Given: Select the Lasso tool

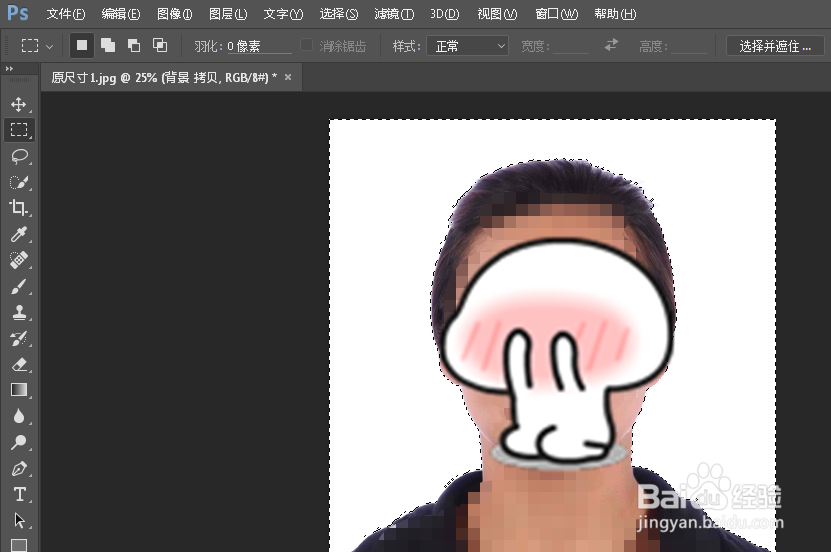Looking at the screenshot, I should pyautogui.click(x=19, y=156).
